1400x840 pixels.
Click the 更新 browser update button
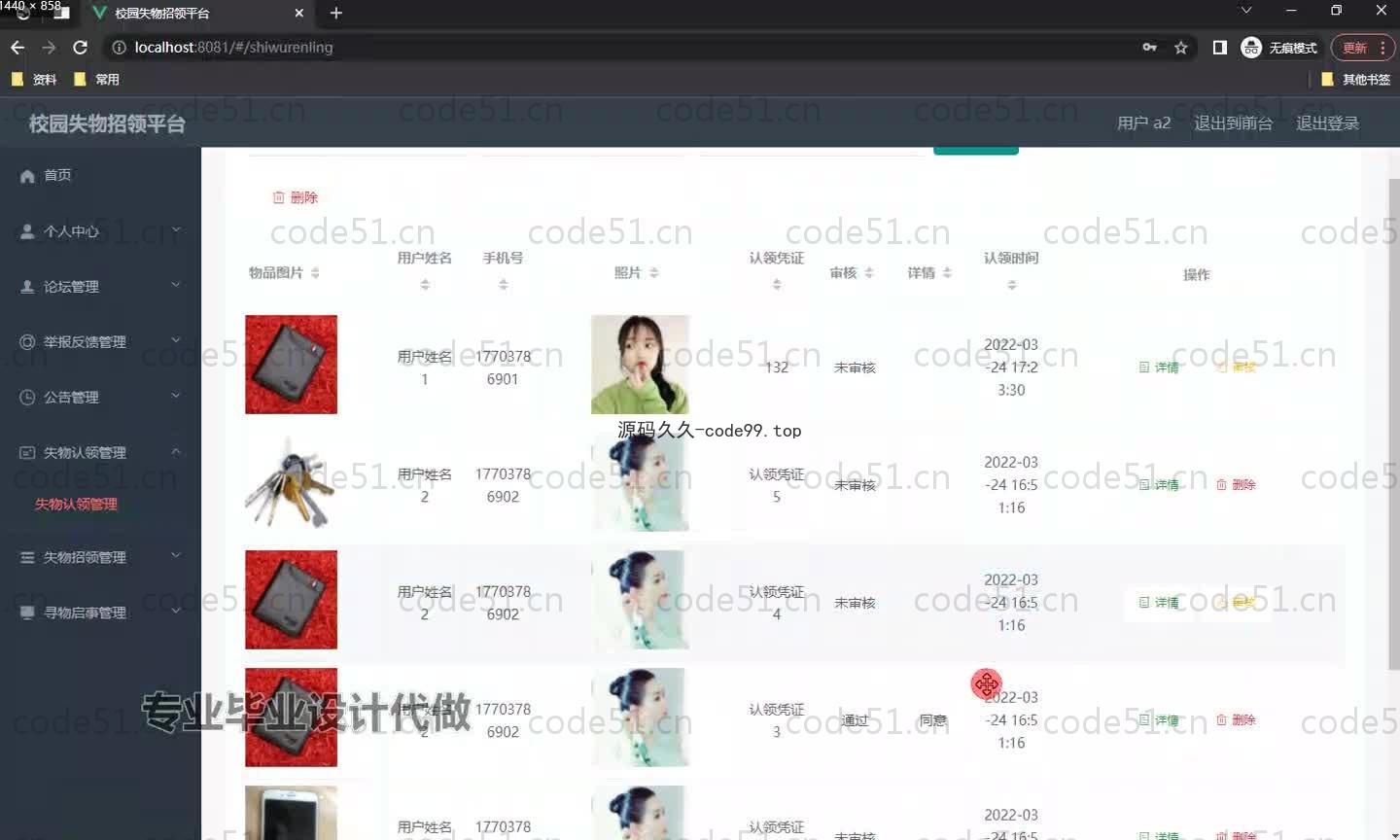pos(1355,48)
